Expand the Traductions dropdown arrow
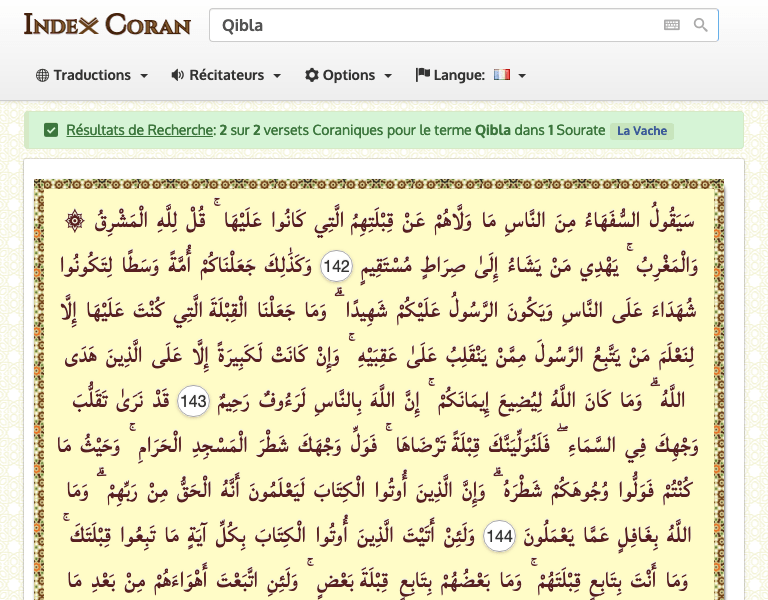 coord(144,76)
